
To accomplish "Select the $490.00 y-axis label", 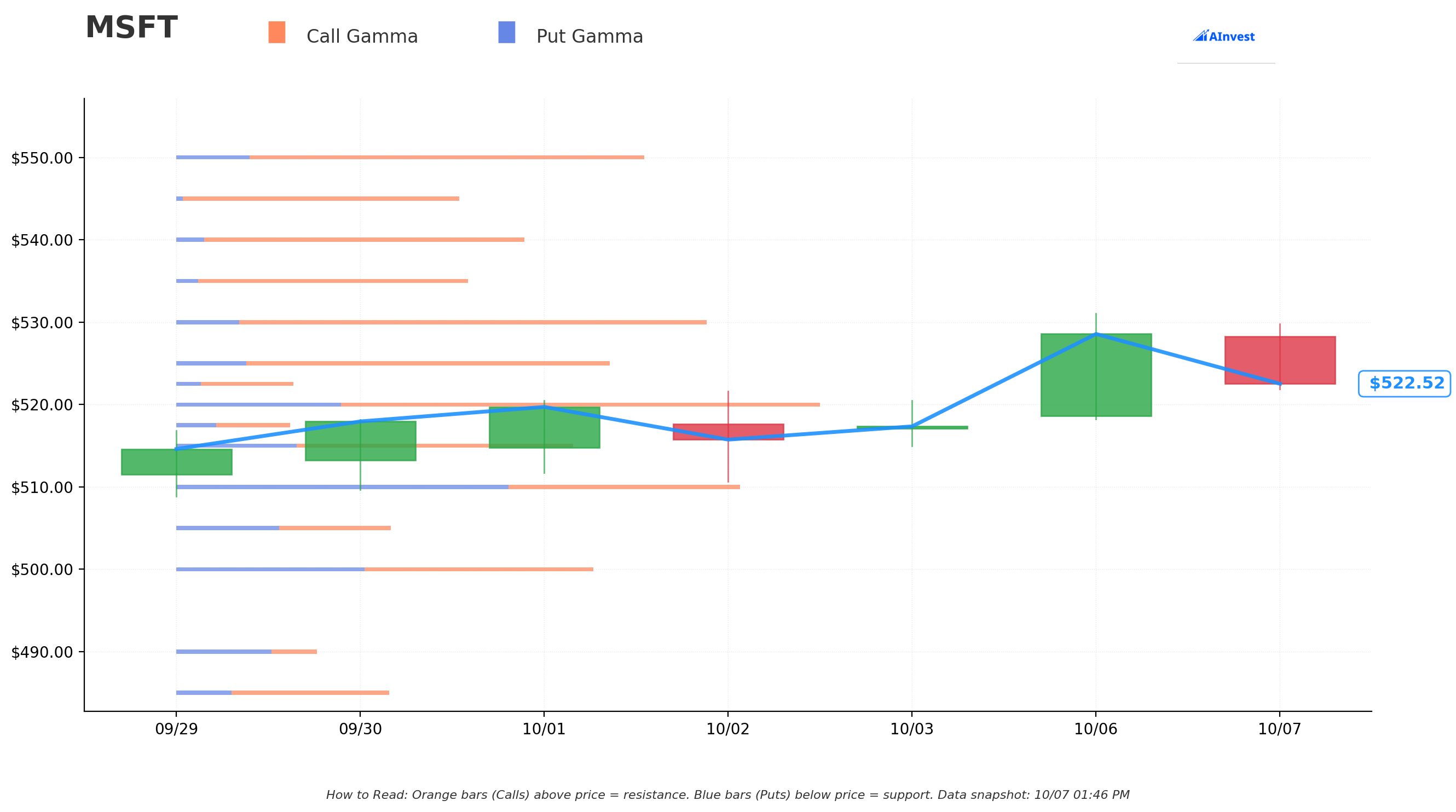I will pyautogui.click(x=42, y=652).
